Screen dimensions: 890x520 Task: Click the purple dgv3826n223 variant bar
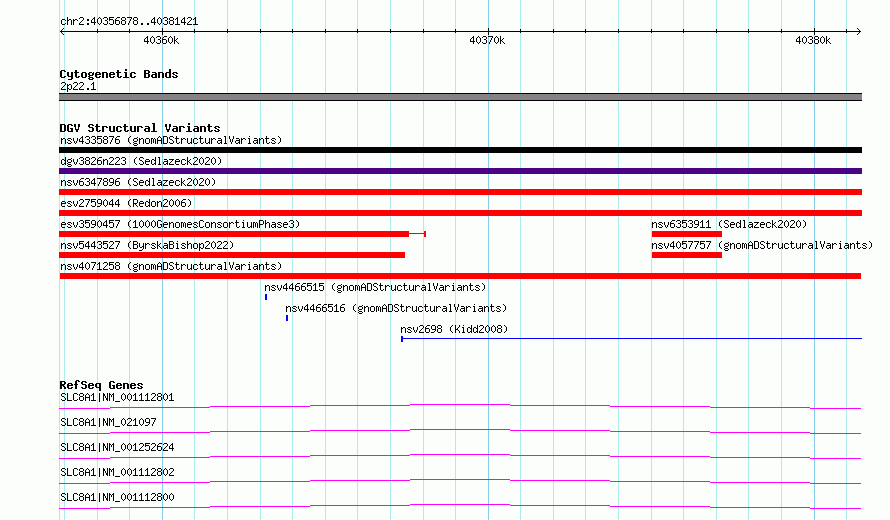pyautogui.click(x=460, y=171)
